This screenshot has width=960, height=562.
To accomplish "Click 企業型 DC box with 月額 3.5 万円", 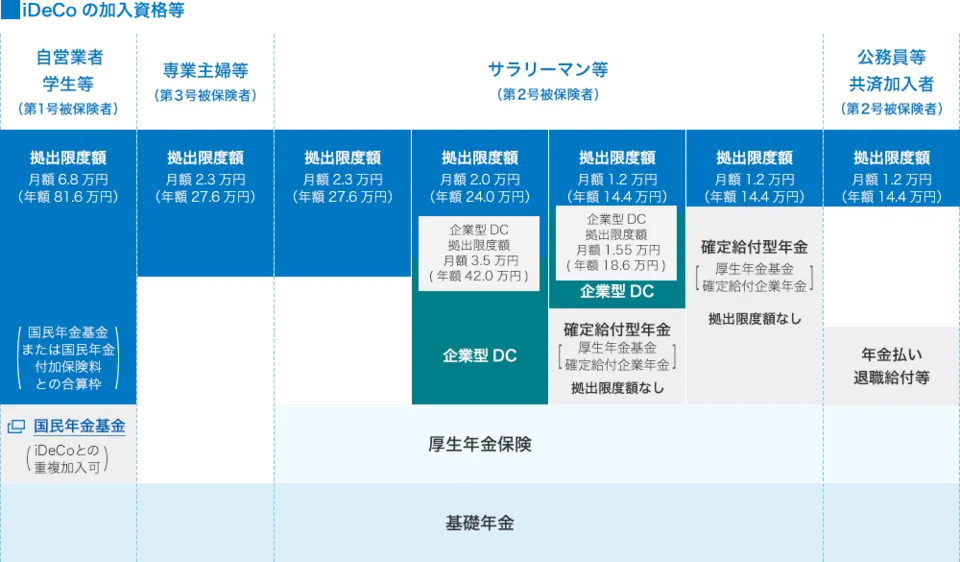I will click(479, 253).
